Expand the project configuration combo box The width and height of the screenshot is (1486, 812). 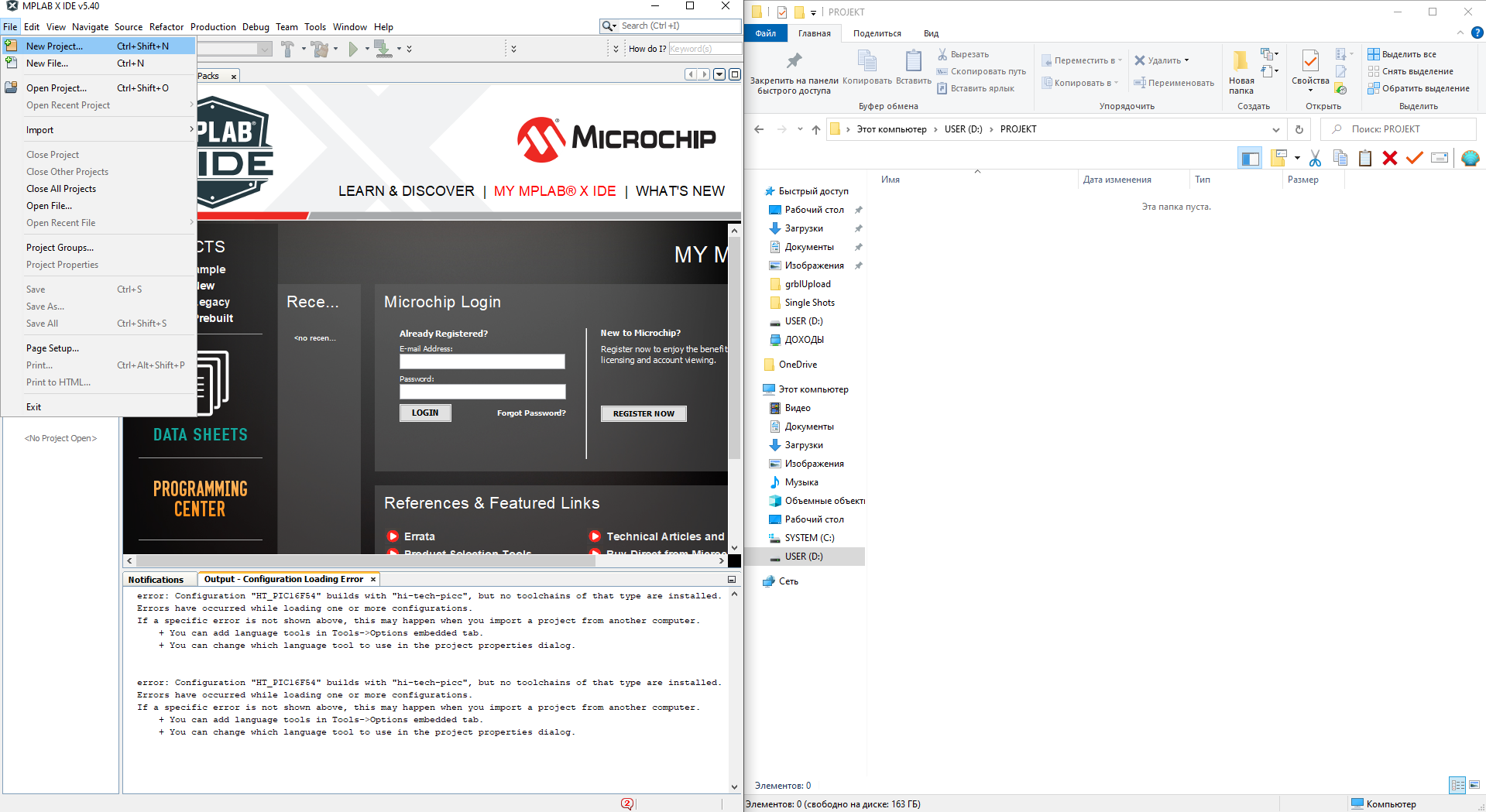pyautogui.click(x=265, y=49)
